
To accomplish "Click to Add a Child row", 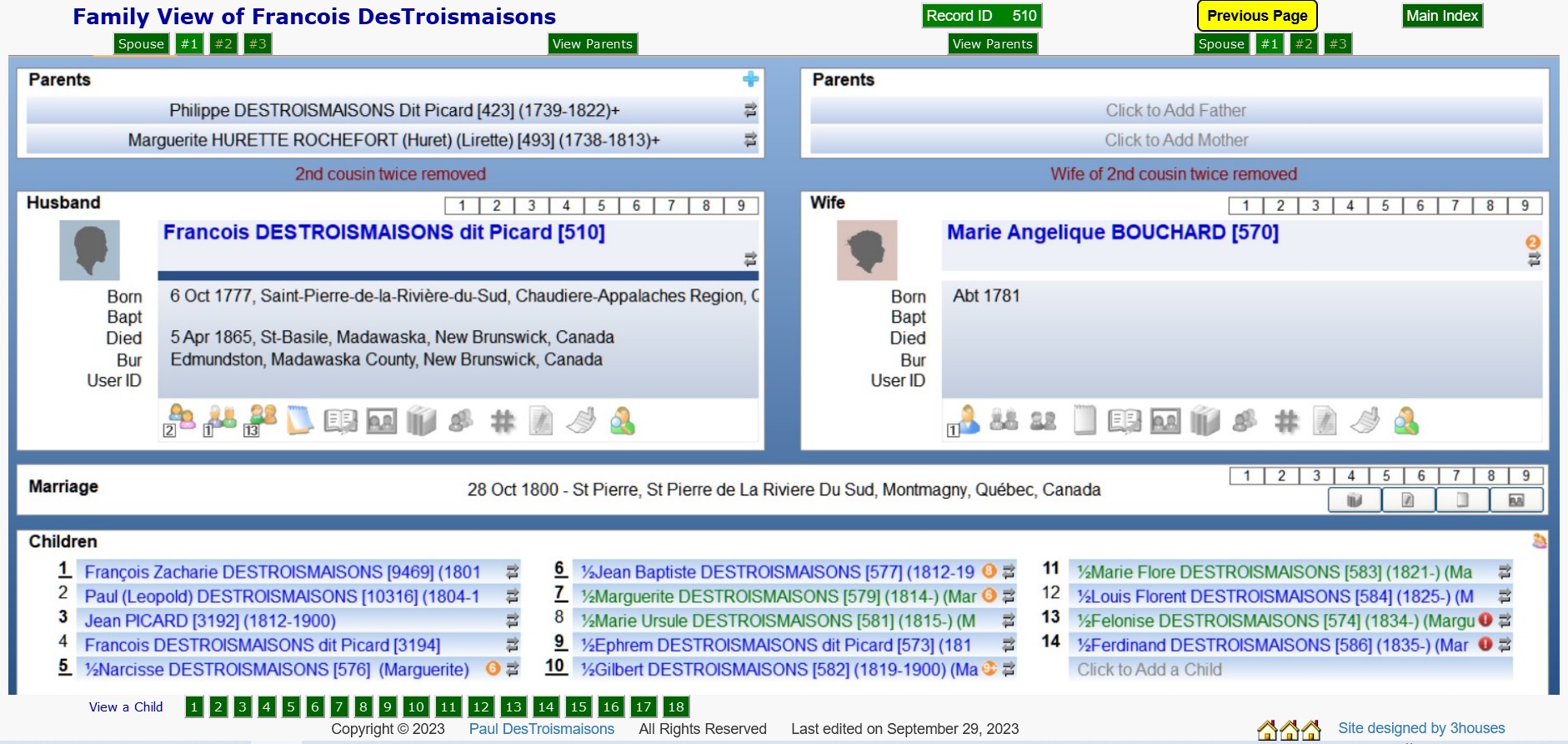I will [x=1290, y=670].
